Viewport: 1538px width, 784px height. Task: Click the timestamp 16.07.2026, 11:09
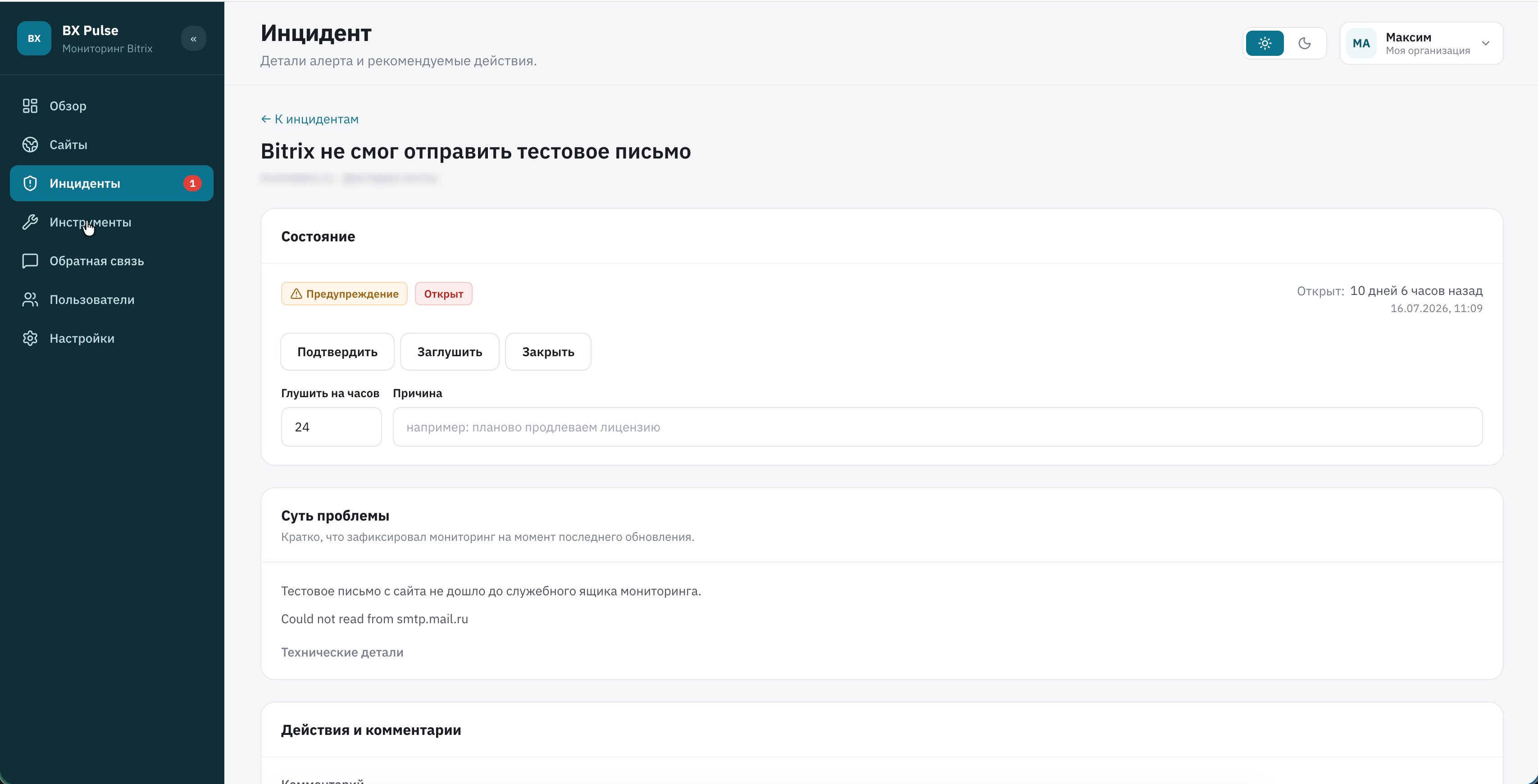1437,308
